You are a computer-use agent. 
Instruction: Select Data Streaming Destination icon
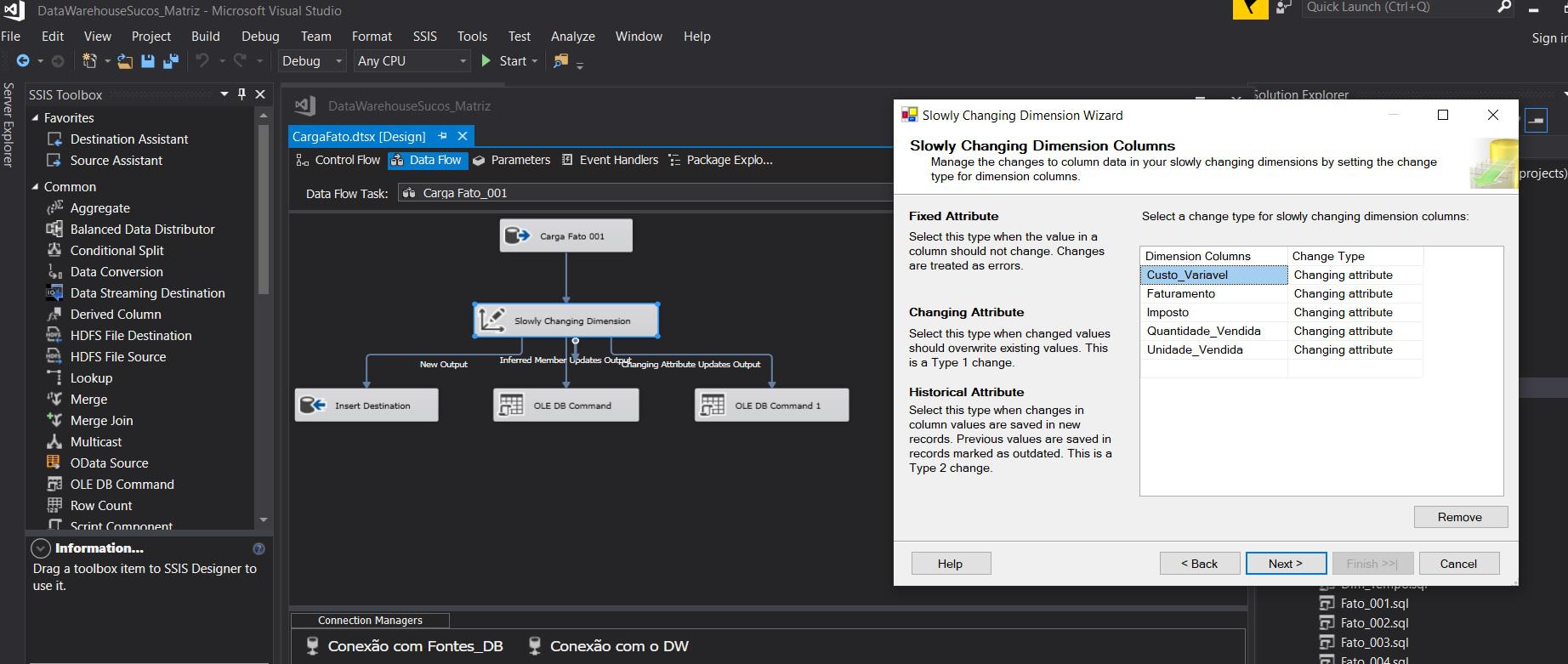[54, 292]
